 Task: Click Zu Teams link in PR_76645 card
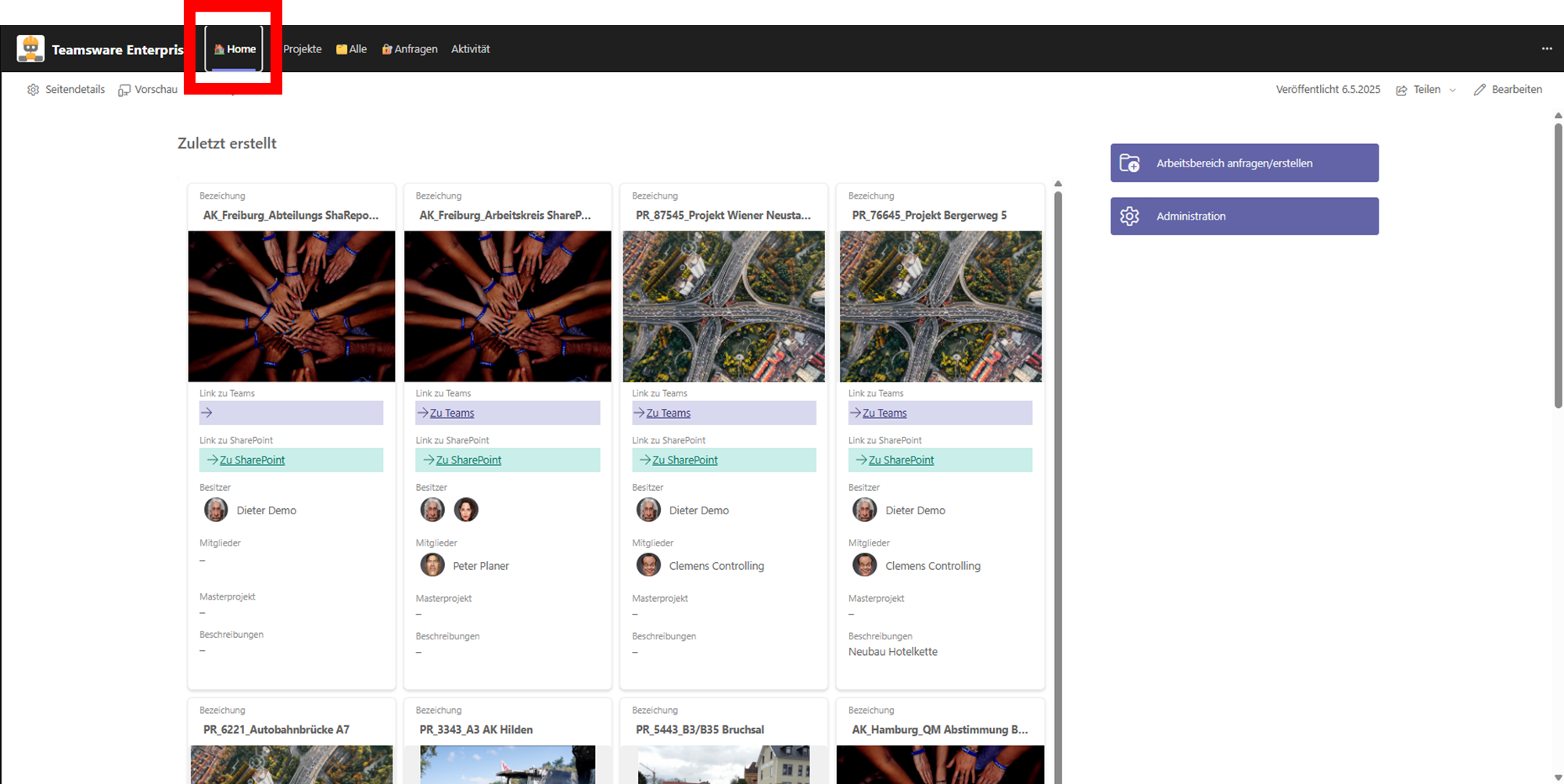pos(884,413)
